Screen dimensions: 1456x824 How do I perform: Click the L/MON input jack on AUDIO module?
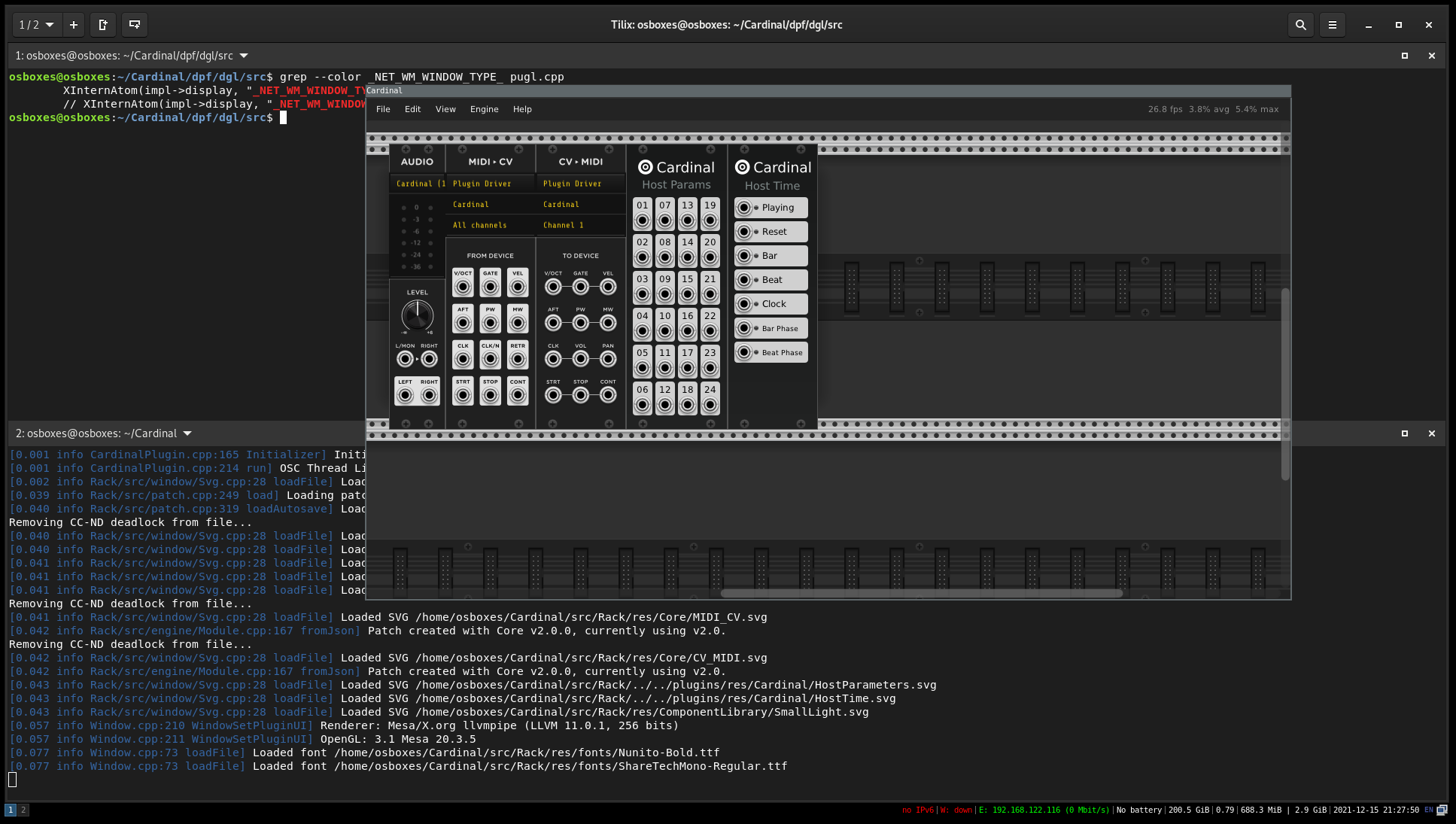(405, 359)
